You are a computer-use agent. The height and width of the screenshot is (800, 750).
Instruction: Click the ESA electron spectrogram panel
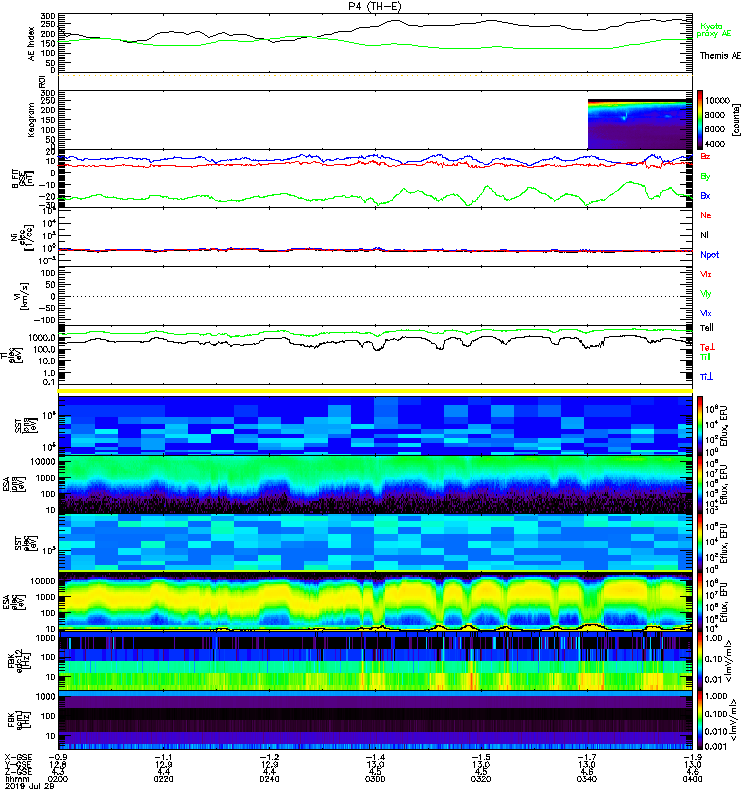375,602
